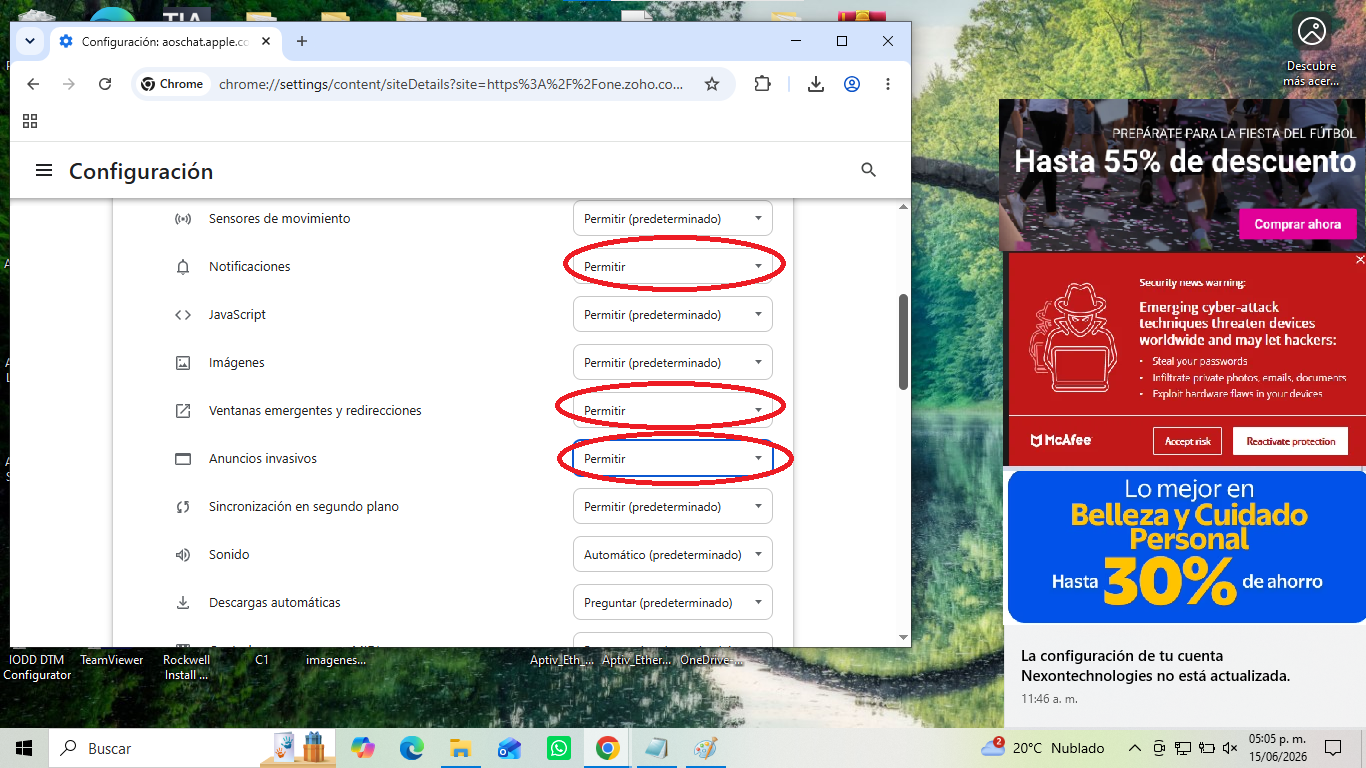This screenshot has height=768, width=1366.
Task: Change Ventanas emergentes y redirecciones permission
Action: [673, 411]
